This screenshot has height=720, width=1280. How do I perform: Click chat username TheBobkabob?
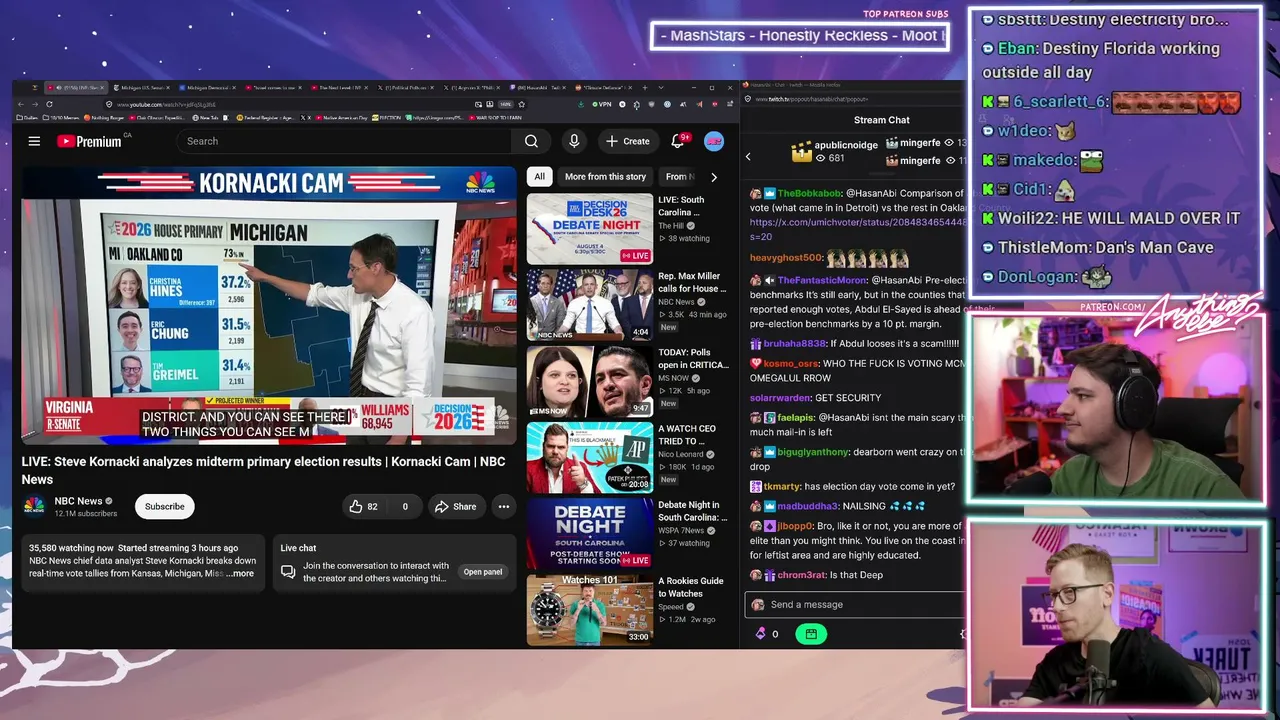(810, 193)
